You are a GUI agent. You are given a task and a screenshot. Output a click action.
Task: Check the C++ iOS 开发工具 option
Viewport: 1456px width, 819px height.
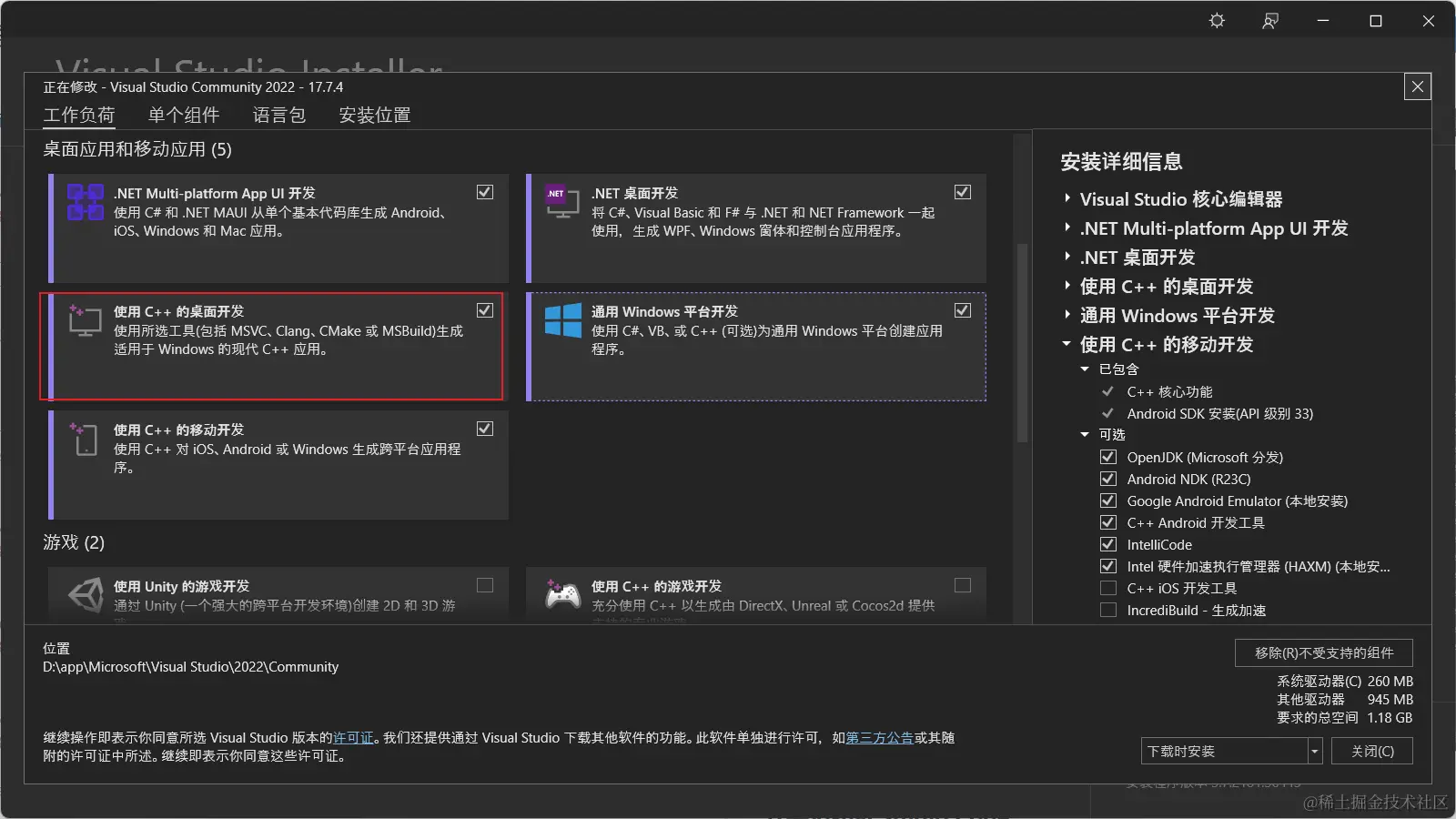coord(1108,588)
